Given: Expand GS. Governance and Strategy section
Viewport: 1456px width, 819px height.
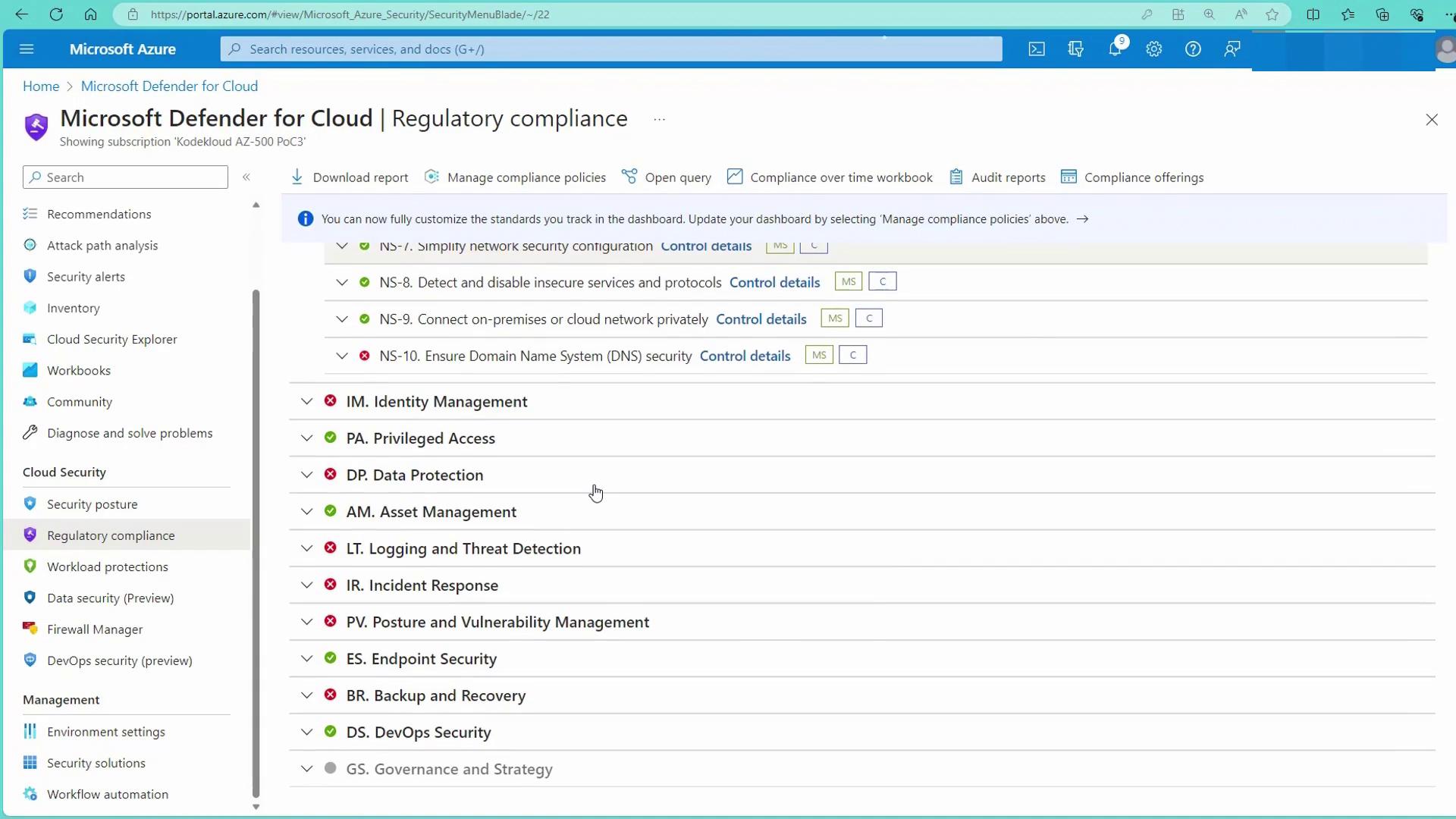Looking at the screenshot, I should click(x=306, y=769).
